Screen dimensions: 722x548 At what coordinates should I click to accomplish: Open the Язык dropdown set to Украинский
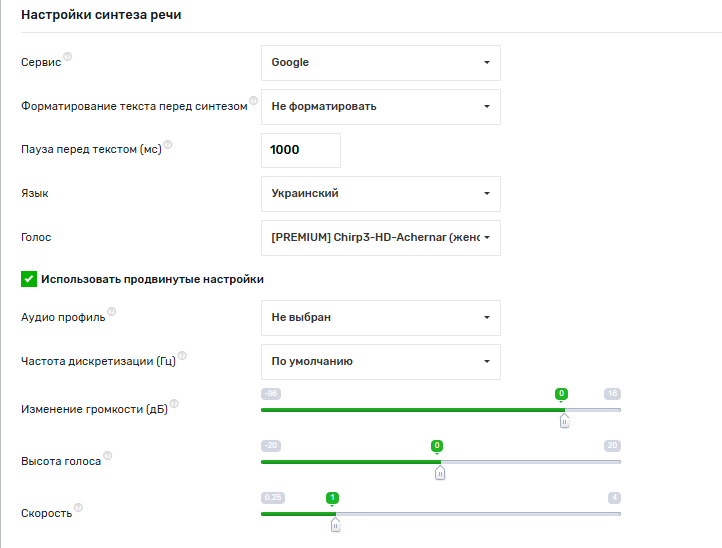[380, 194]
